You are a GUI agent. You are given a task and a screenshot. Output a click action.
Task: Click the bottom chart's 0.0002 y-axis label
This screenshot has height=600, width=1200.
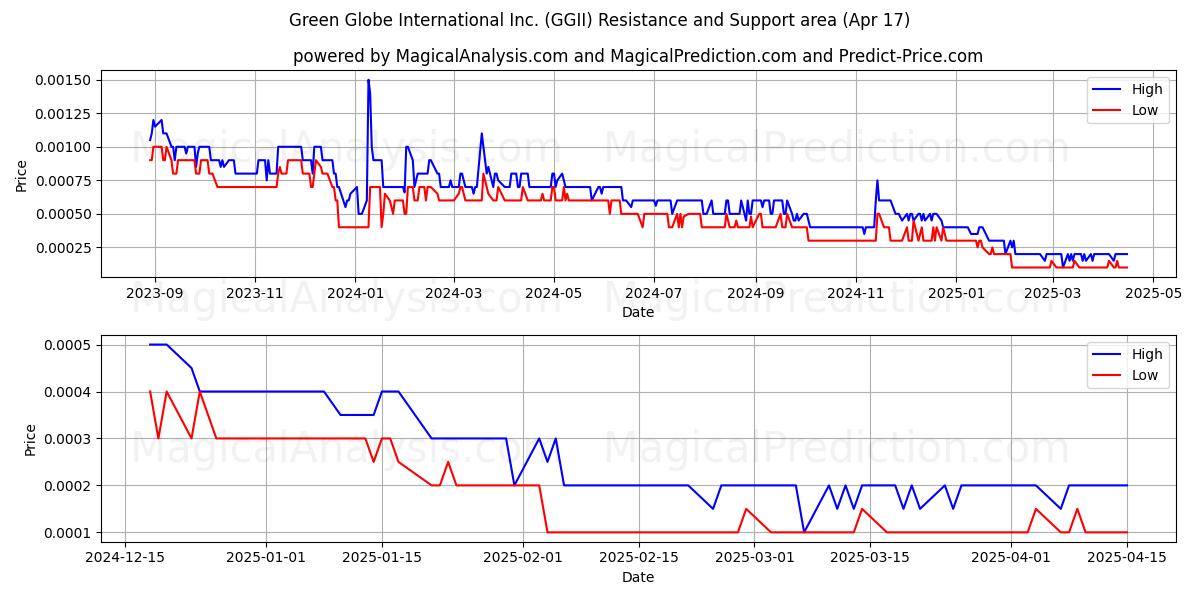(69, 486)
